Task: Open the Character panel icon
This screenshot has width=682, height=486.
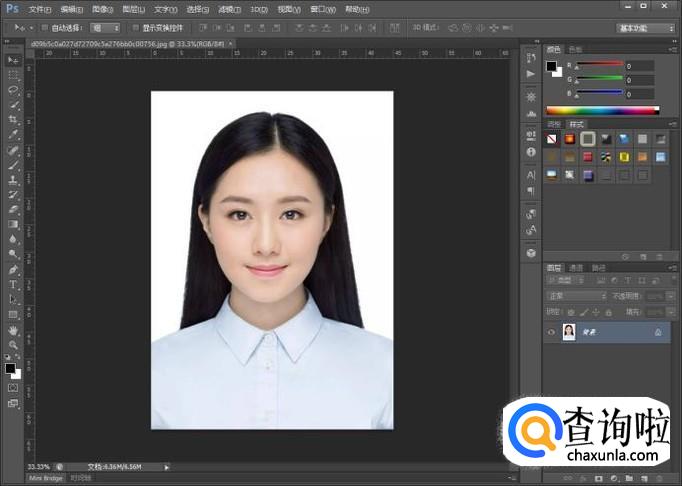Action: (x=531, y=175)
